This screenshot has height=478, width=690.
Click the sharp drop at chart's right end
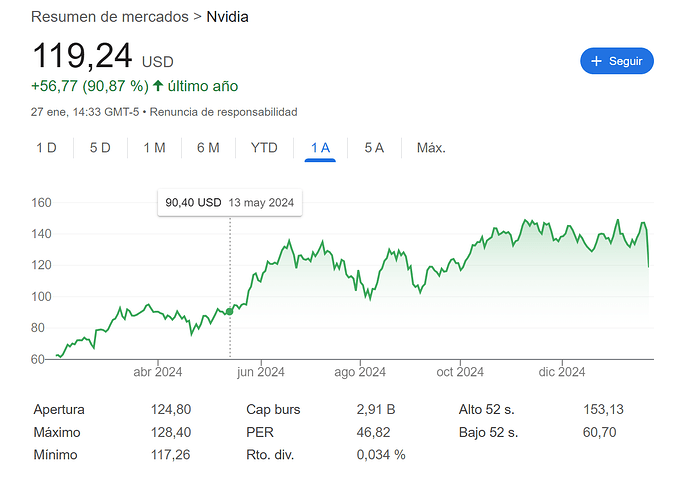650,250
